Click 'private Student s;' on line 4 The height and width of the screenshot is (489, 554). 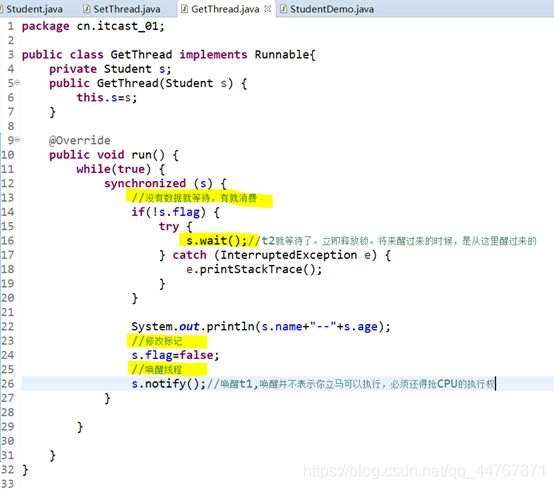pos(110,69)
